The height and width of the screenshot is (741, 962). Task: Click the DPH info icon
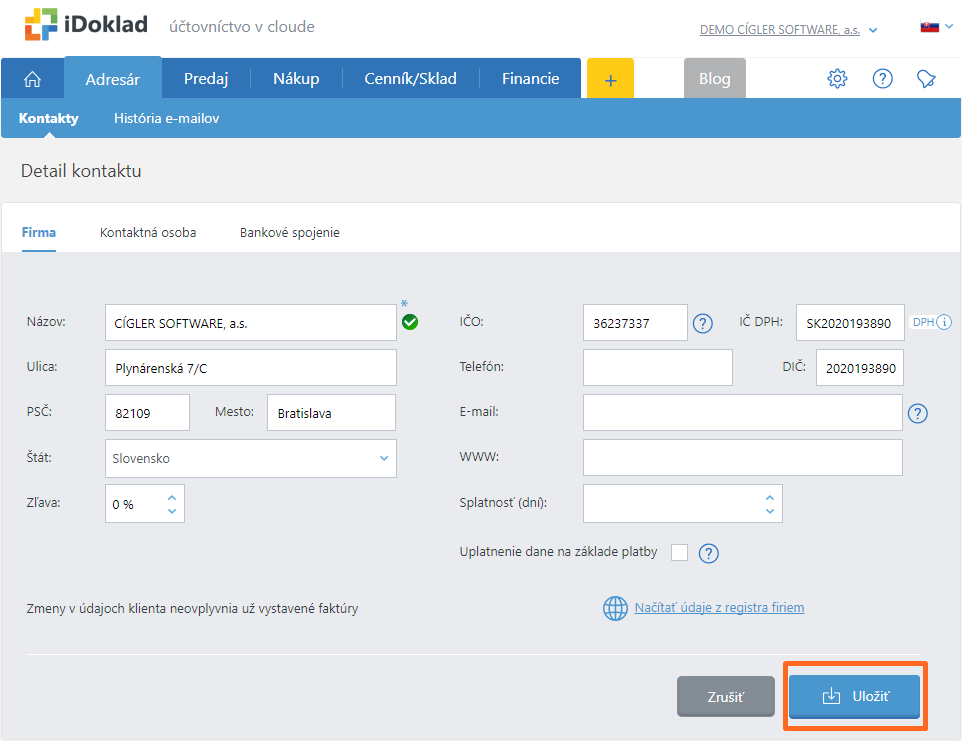[943, 322]
